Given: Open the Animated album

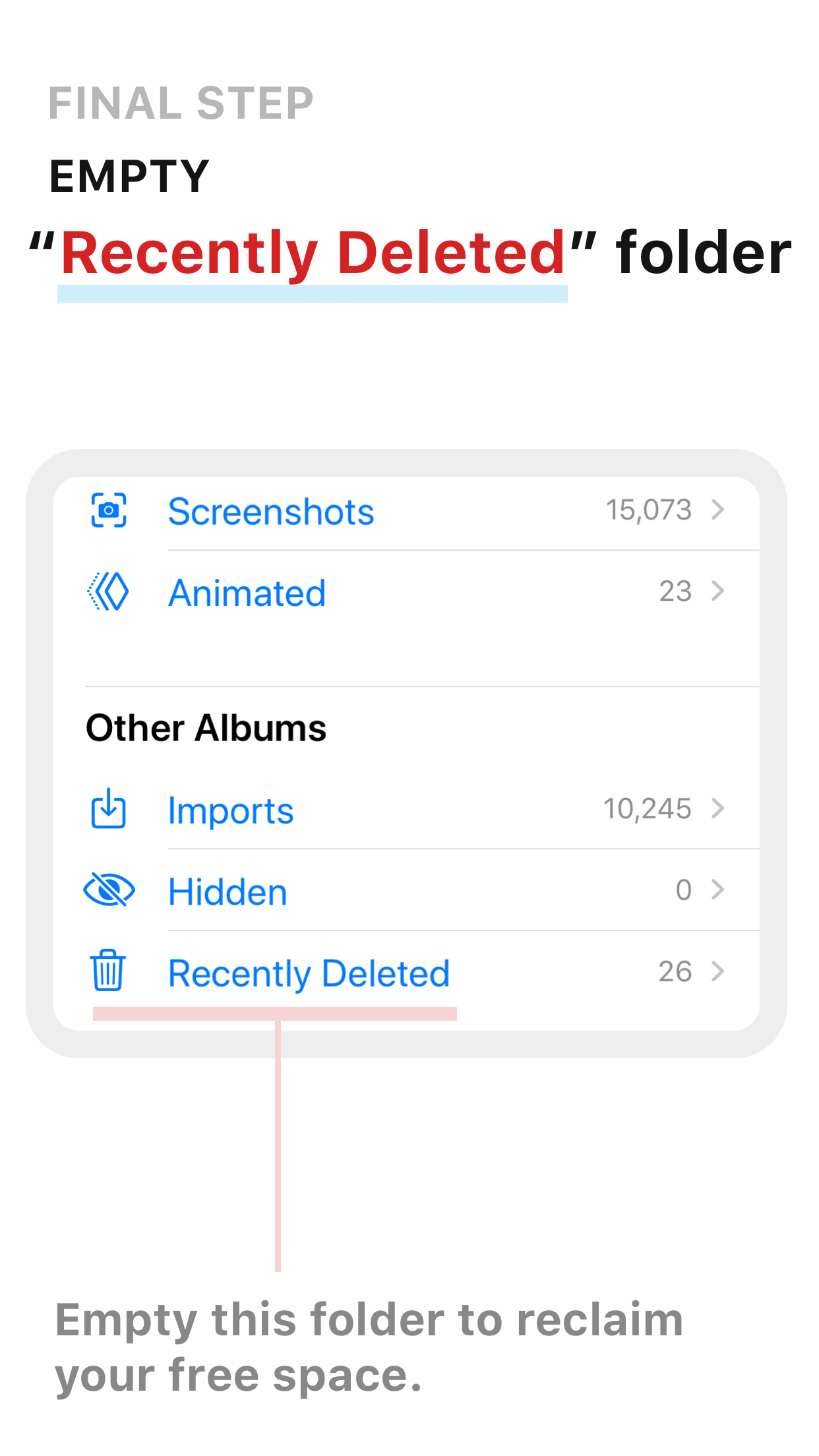Looking at the screenshot, I should (247, 592).
